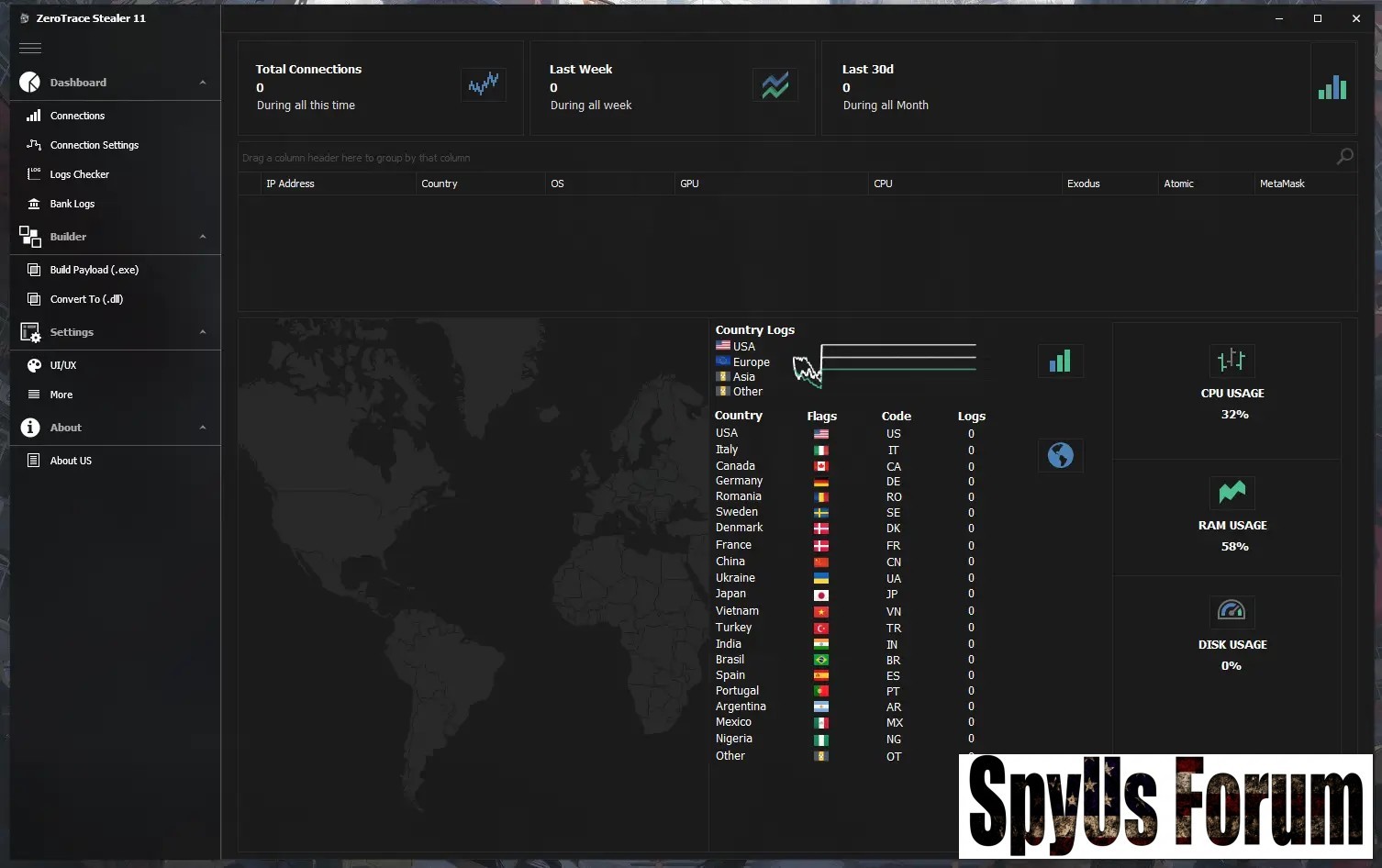Collapse the Settings section chevron
This screenshot has width=1382, height=868.
pyautogui.click(x=203, y=332)
